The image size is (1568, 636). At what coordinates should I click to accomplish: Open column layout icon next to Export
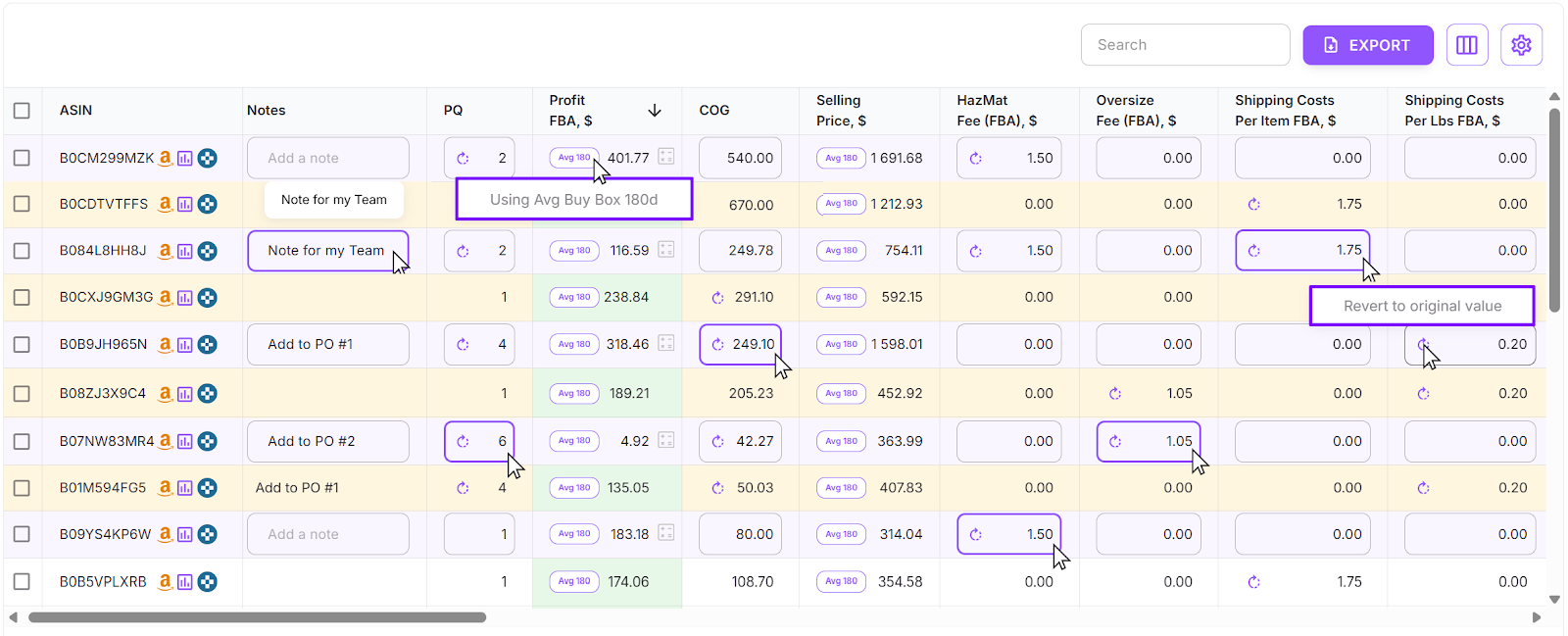tap(1466, 45)
